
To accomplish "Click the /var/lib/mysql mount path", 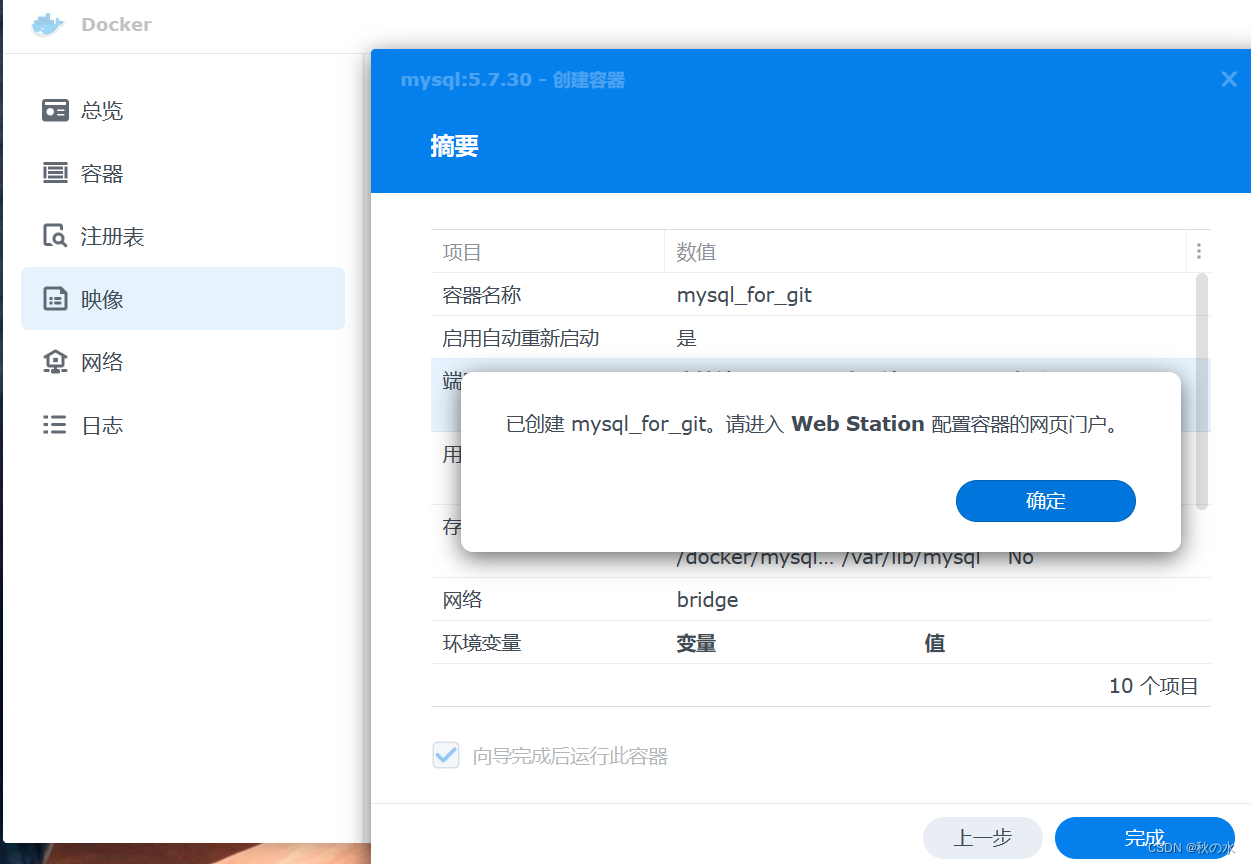I will point(911,557).
